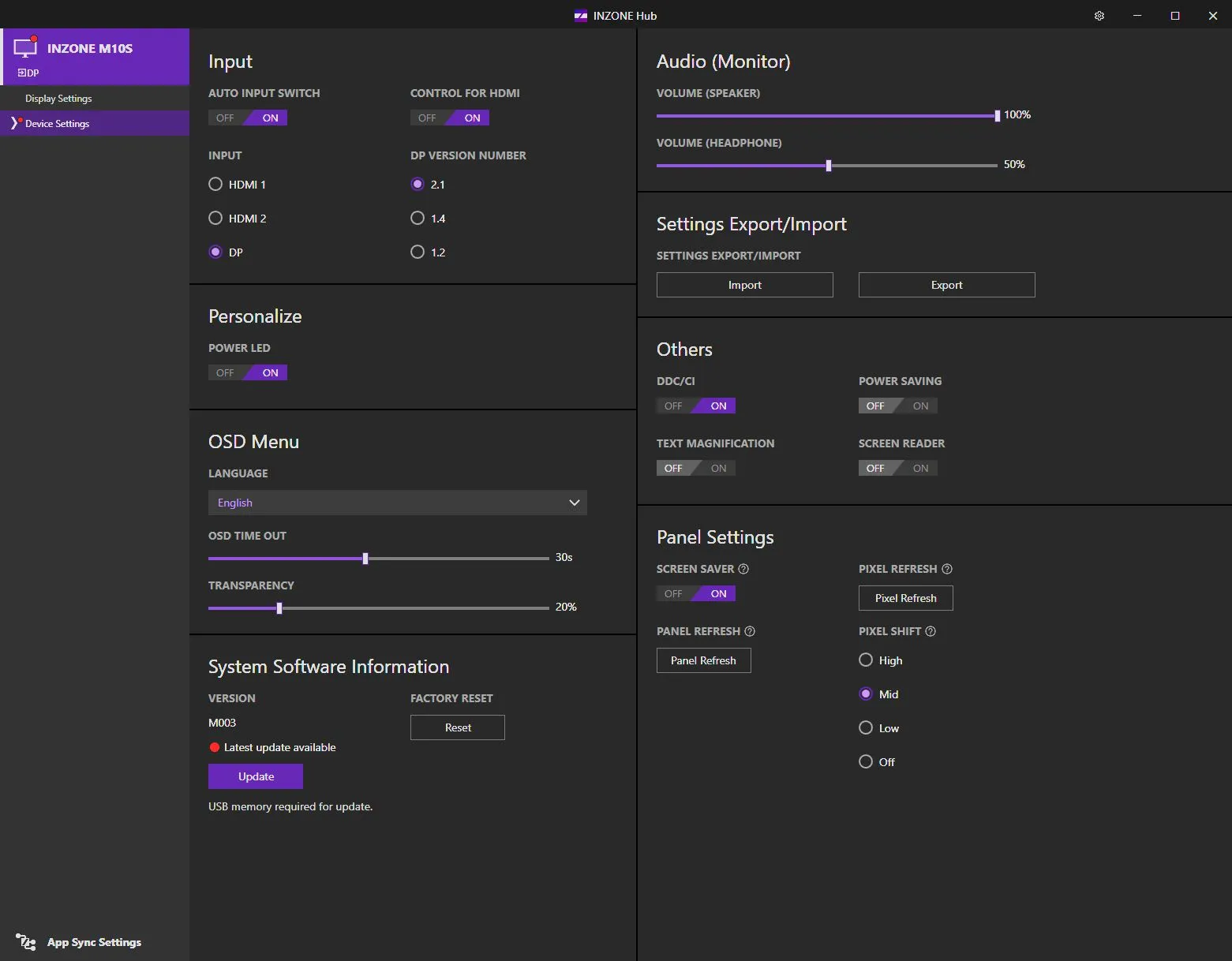Click the Pixel Refresh help icon
1232x961 pixels.
[947, 569]
